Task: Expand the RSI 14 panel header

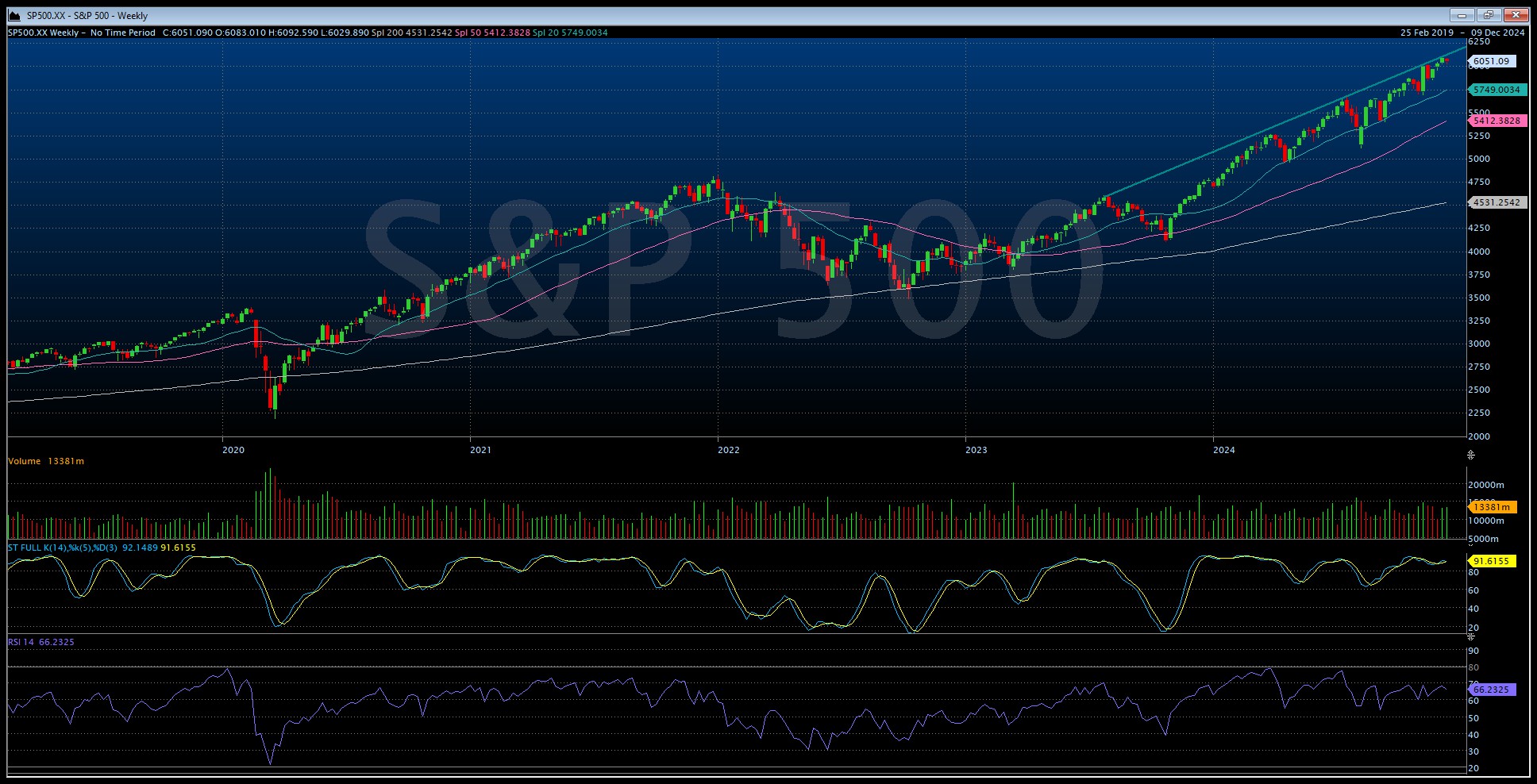Action: click(x=40, y=641)
